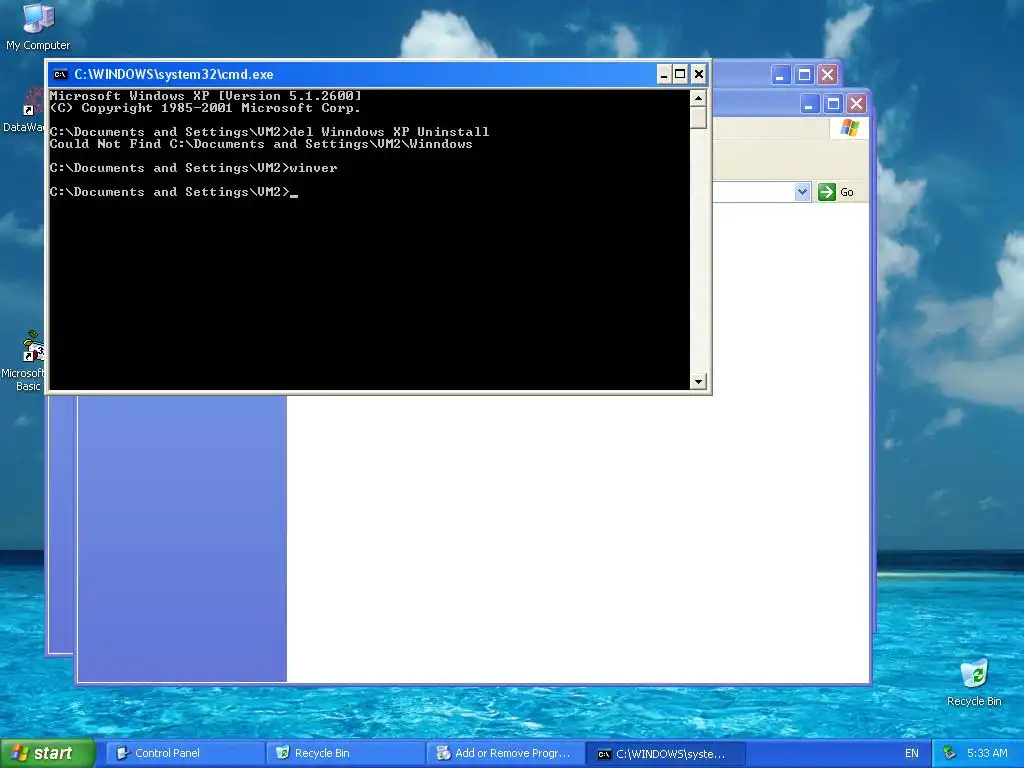The width and height of the screenshot is (1024, 768).
Task: Click the 5:33 AM clock
Action: point(987,754)
